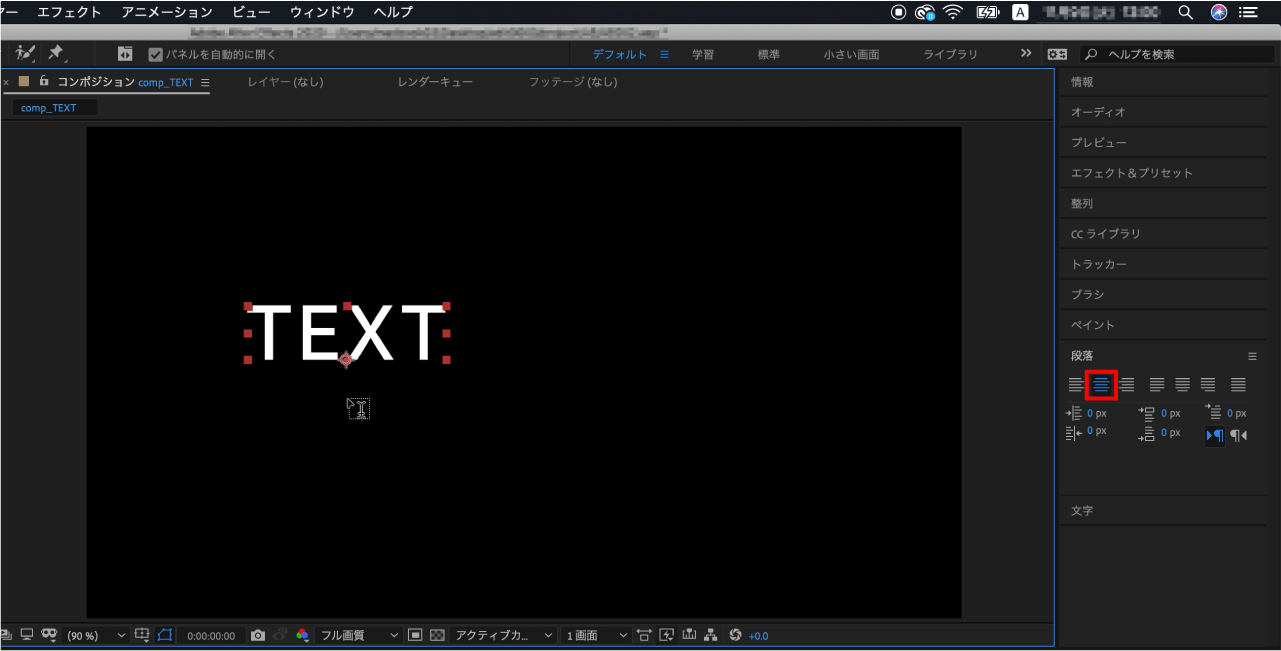Show channel and color management settings
The height and width of the screenshot is (651, 1281).
[303, 635]
